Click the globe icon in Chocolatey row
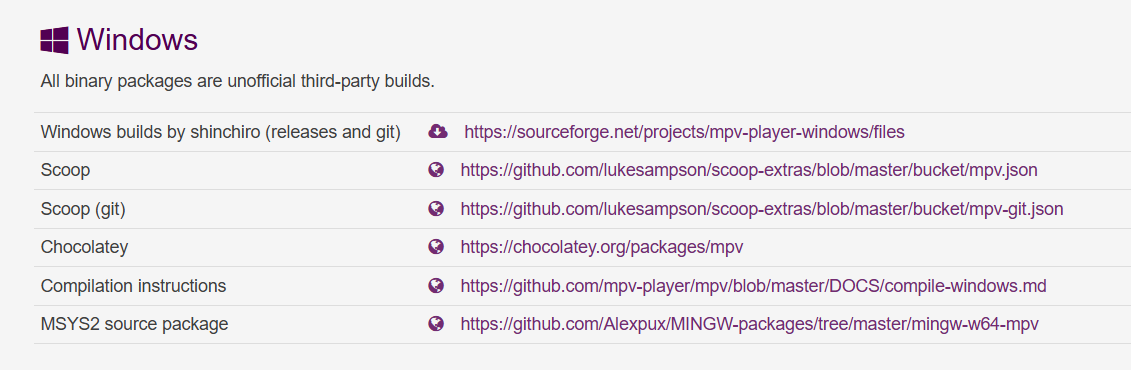 click(x=436, y=247)
